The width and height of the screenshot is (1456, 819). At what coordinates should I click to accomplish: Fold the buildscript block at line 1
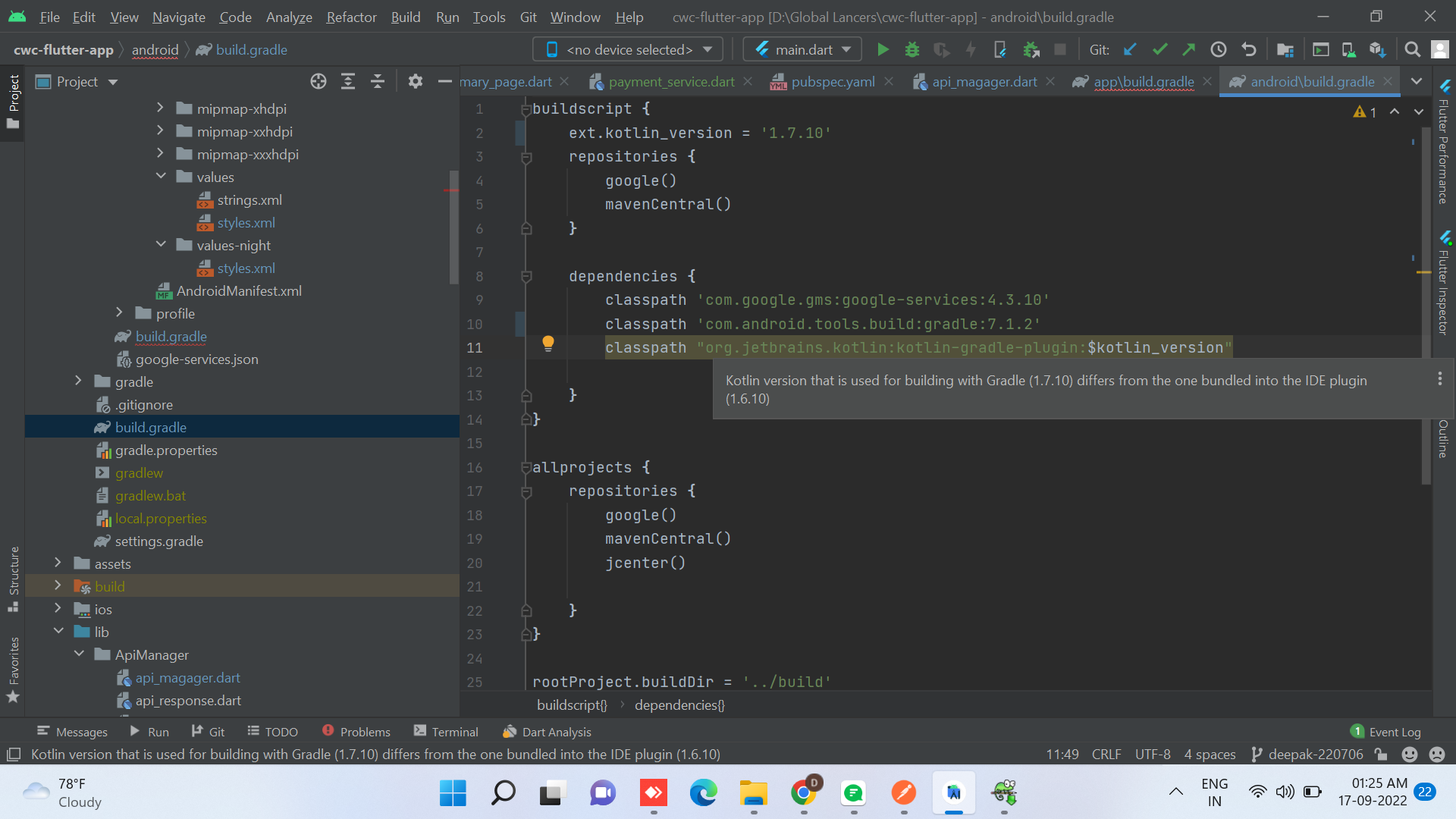pos(526,110)
